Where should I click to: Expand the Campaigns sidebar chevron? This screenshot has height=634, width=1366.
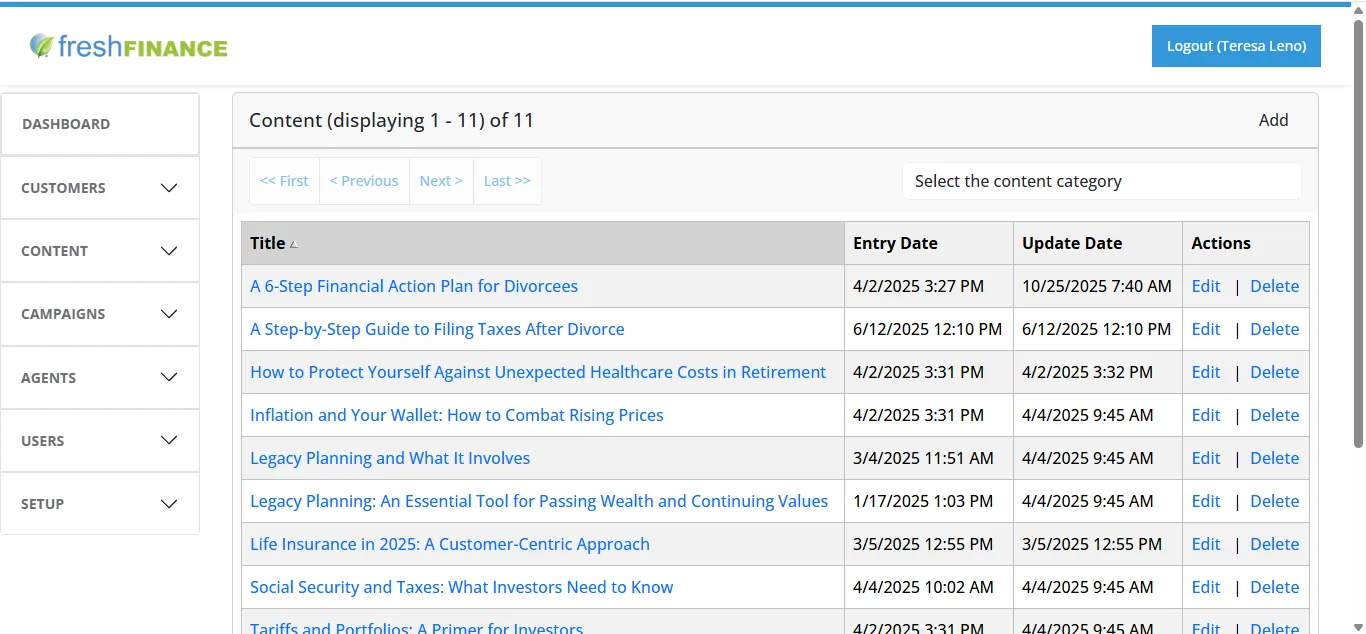tap(169, 314)
